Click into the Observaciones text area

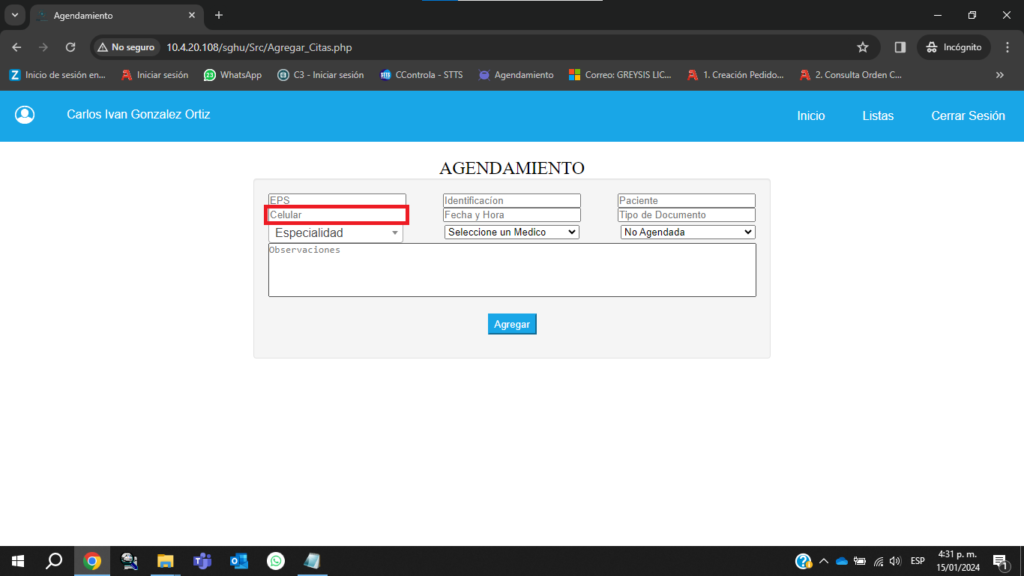(511, 270)
